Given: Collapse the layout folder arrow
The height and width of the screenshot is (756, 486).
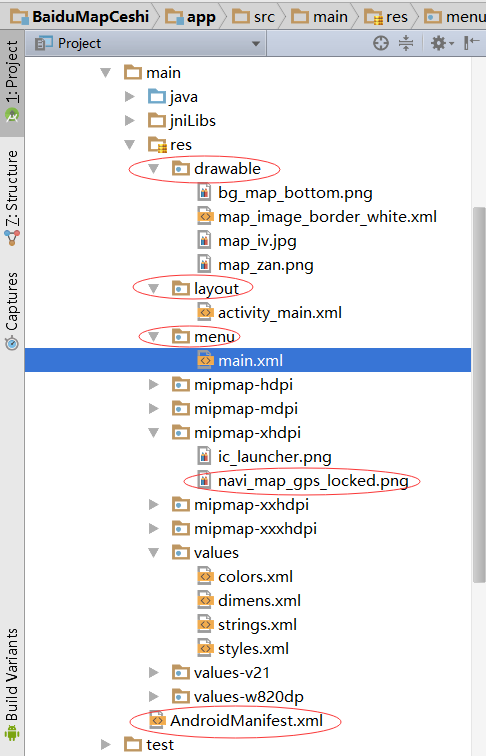Looking at the screenshot, I should click(154, 289).
